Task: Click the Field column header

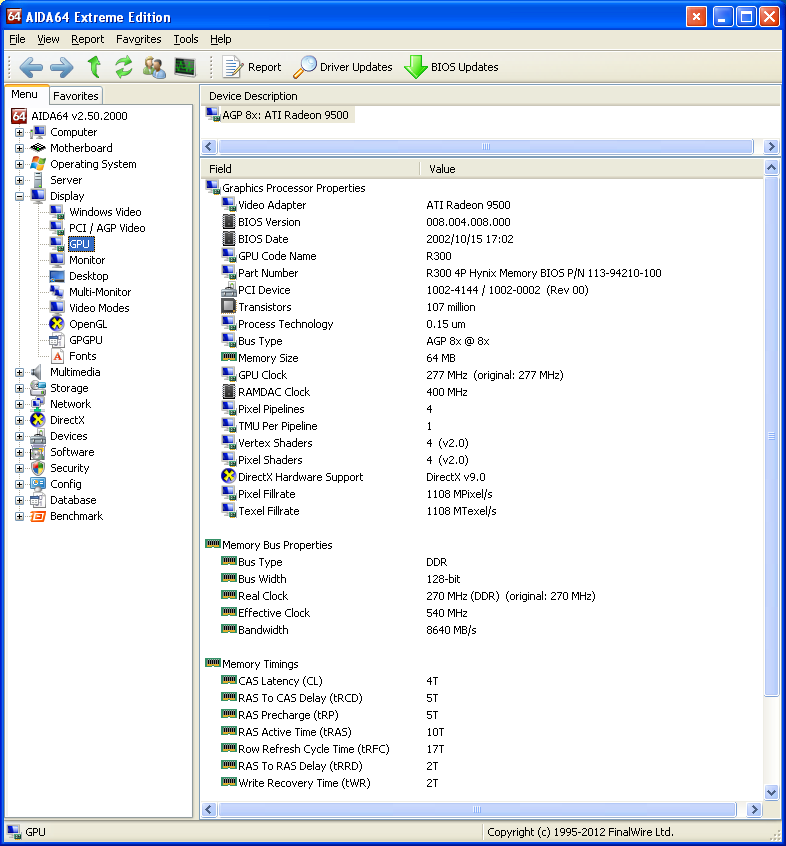Action: [310, 169]
